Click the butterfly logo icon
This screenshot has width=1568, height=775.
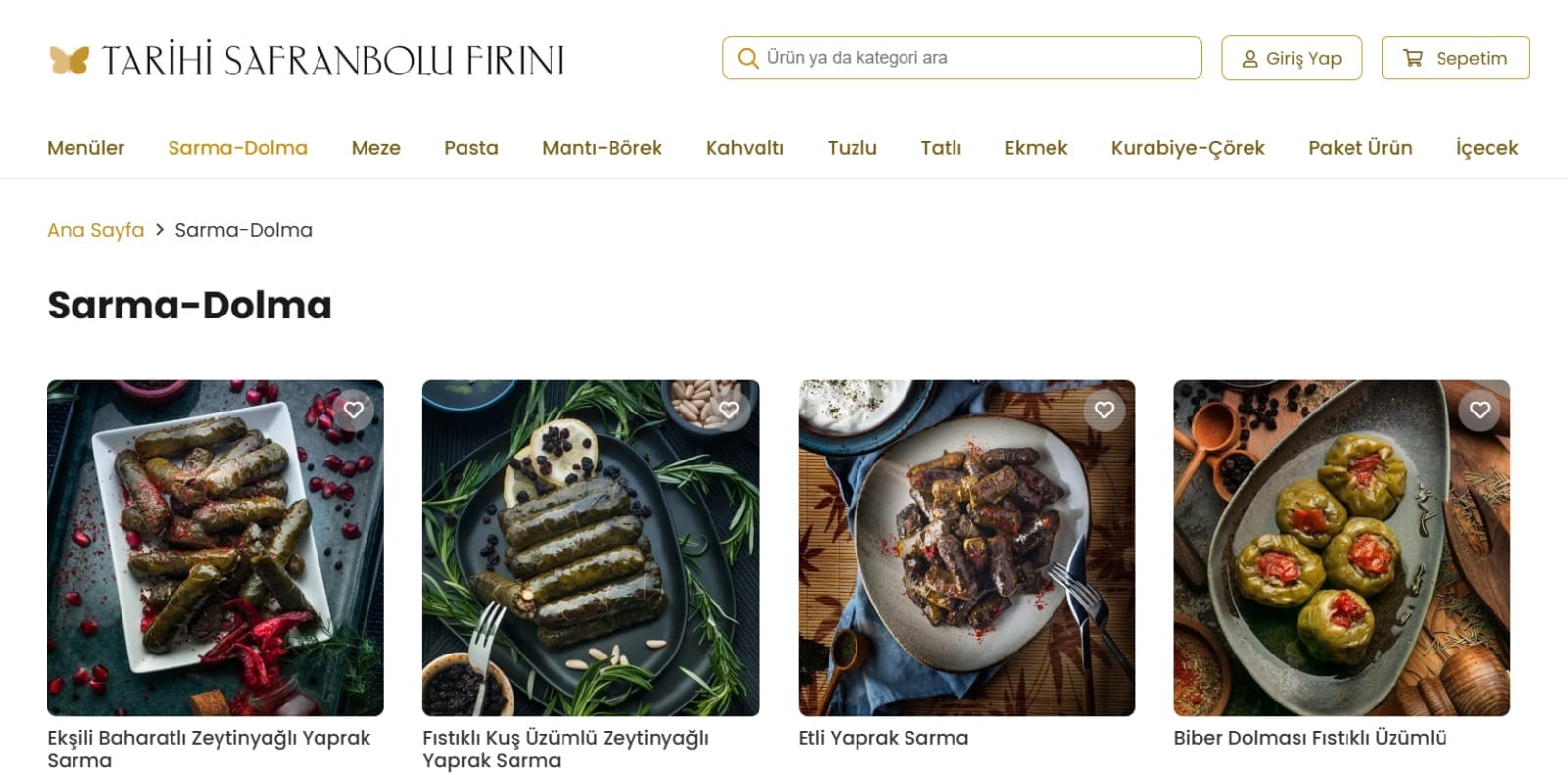pos(69,61)
